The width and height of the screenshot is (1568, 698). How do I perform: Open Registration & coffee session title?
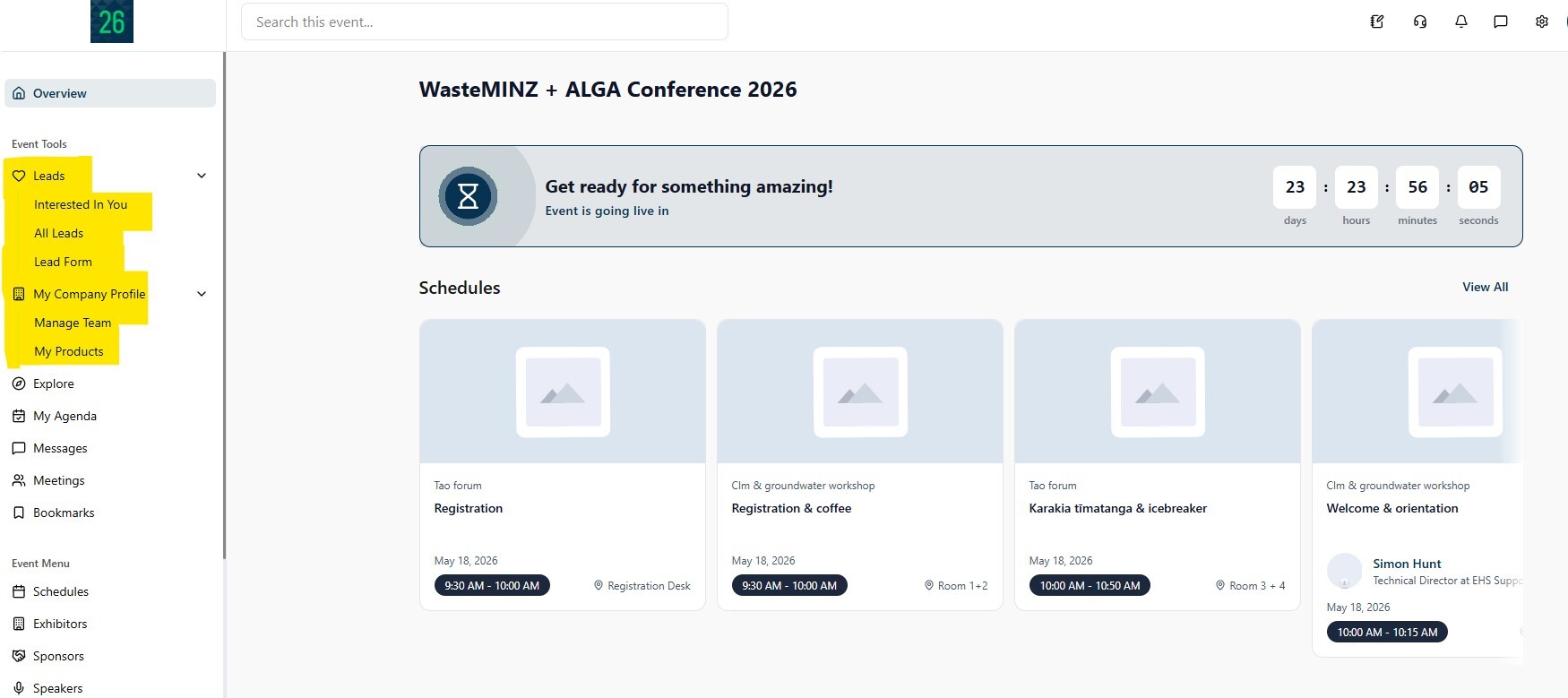point(791,508)
